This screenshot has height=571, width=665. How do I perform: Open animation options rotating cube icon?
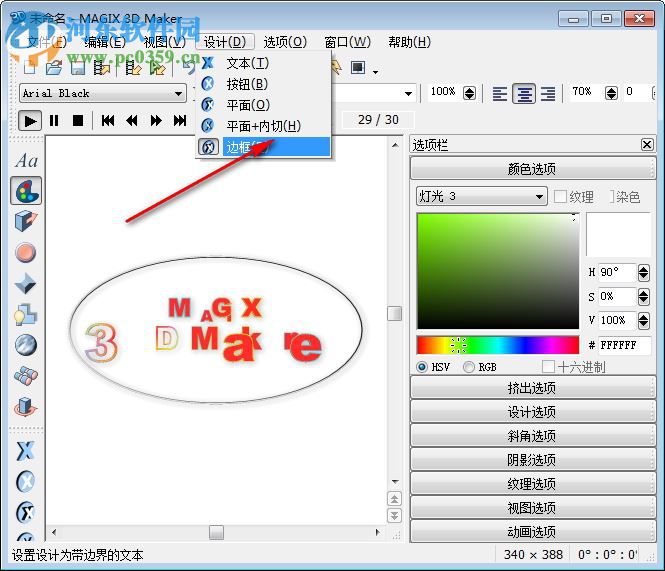25,406
